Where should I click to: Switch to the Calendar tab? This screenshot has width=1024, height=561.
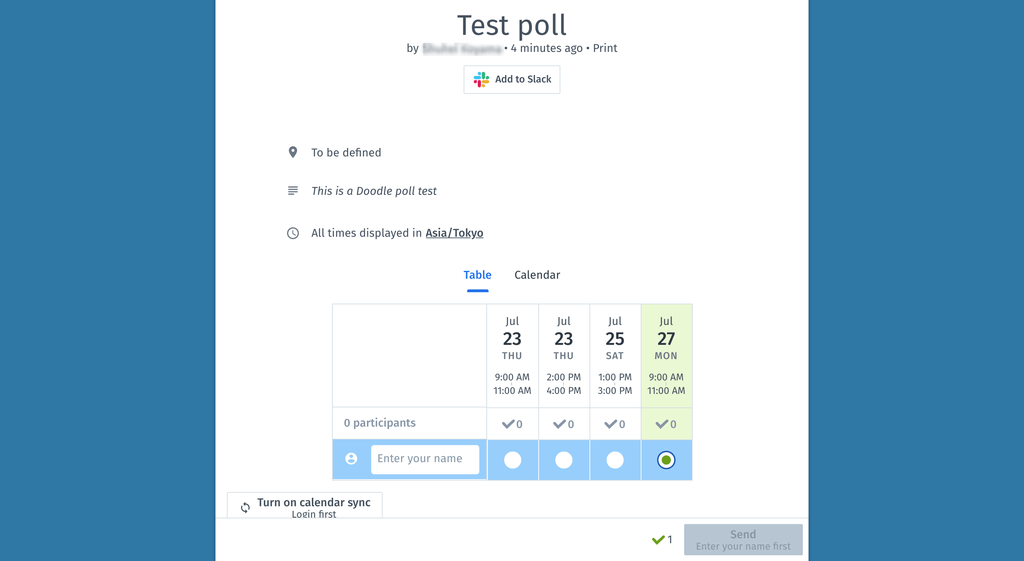click(537, 275)
